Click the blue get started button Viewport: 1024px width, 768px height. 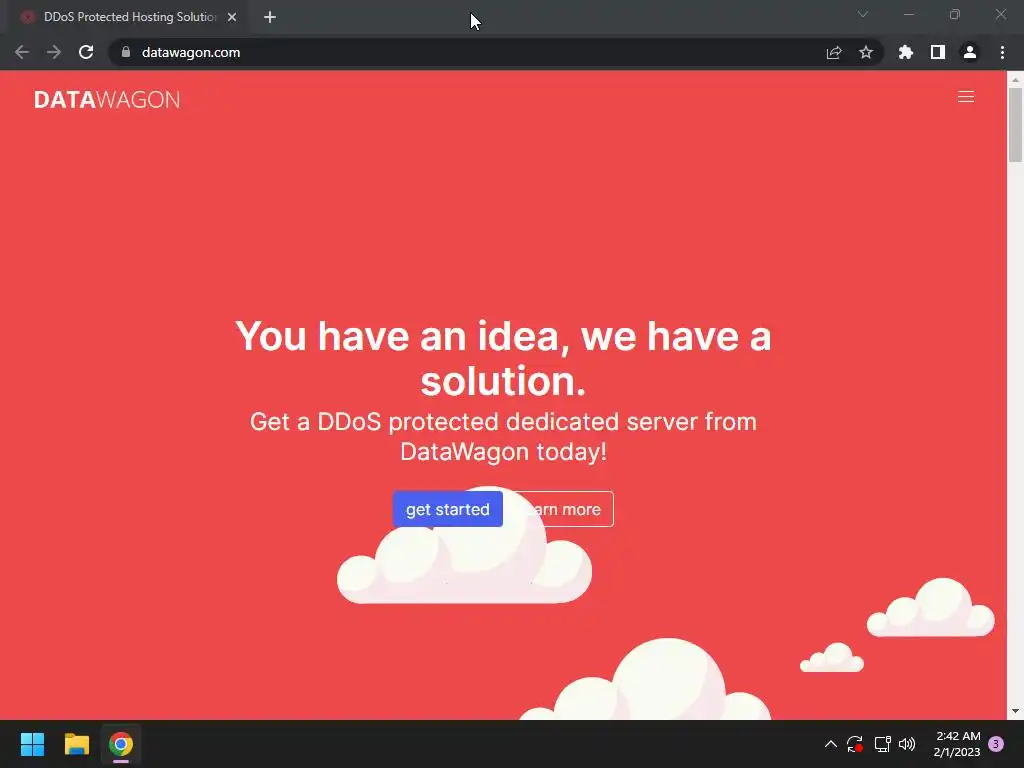pos(447,509)
